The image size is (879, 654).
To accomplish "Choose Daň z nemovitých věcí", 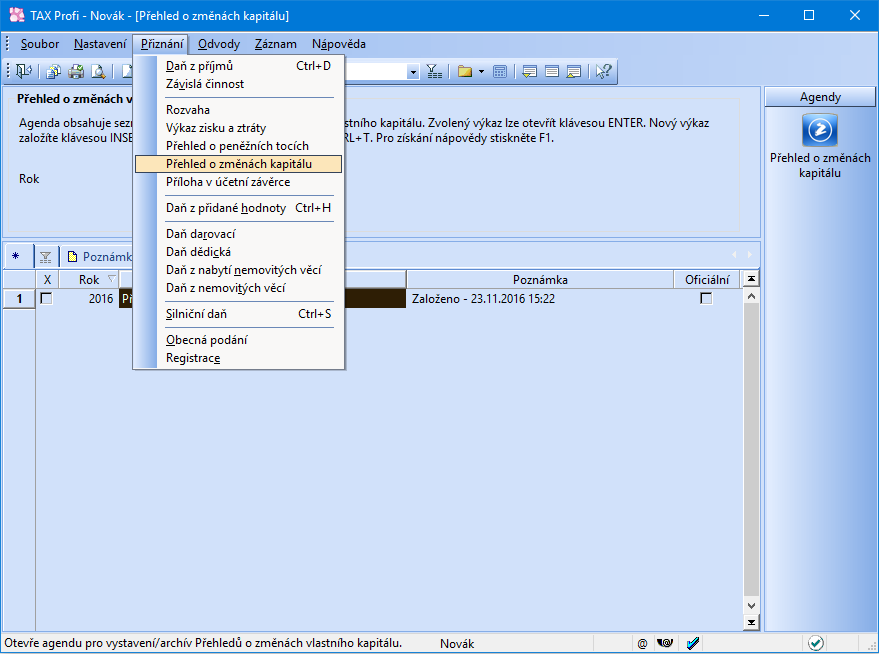I will pyautogui.click(x=239, y=287).
